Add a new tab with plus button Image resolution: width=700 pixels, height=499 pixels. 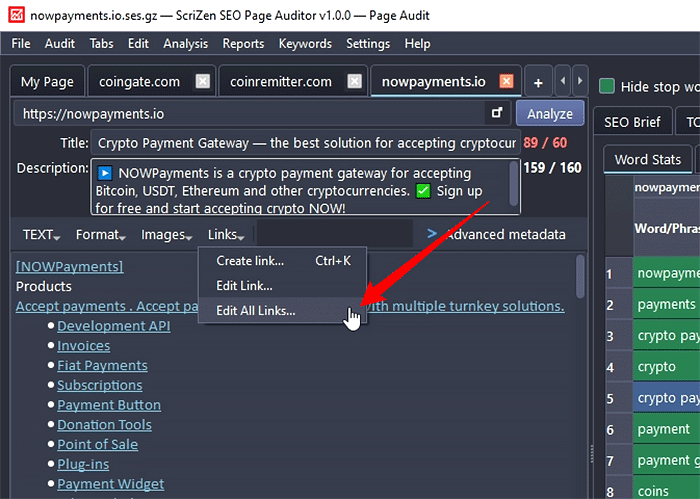pos(537,82)
